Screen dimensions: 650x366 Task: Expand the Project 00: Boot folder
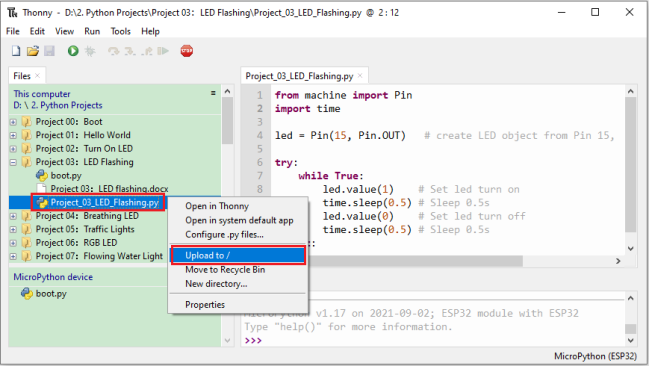13,122
